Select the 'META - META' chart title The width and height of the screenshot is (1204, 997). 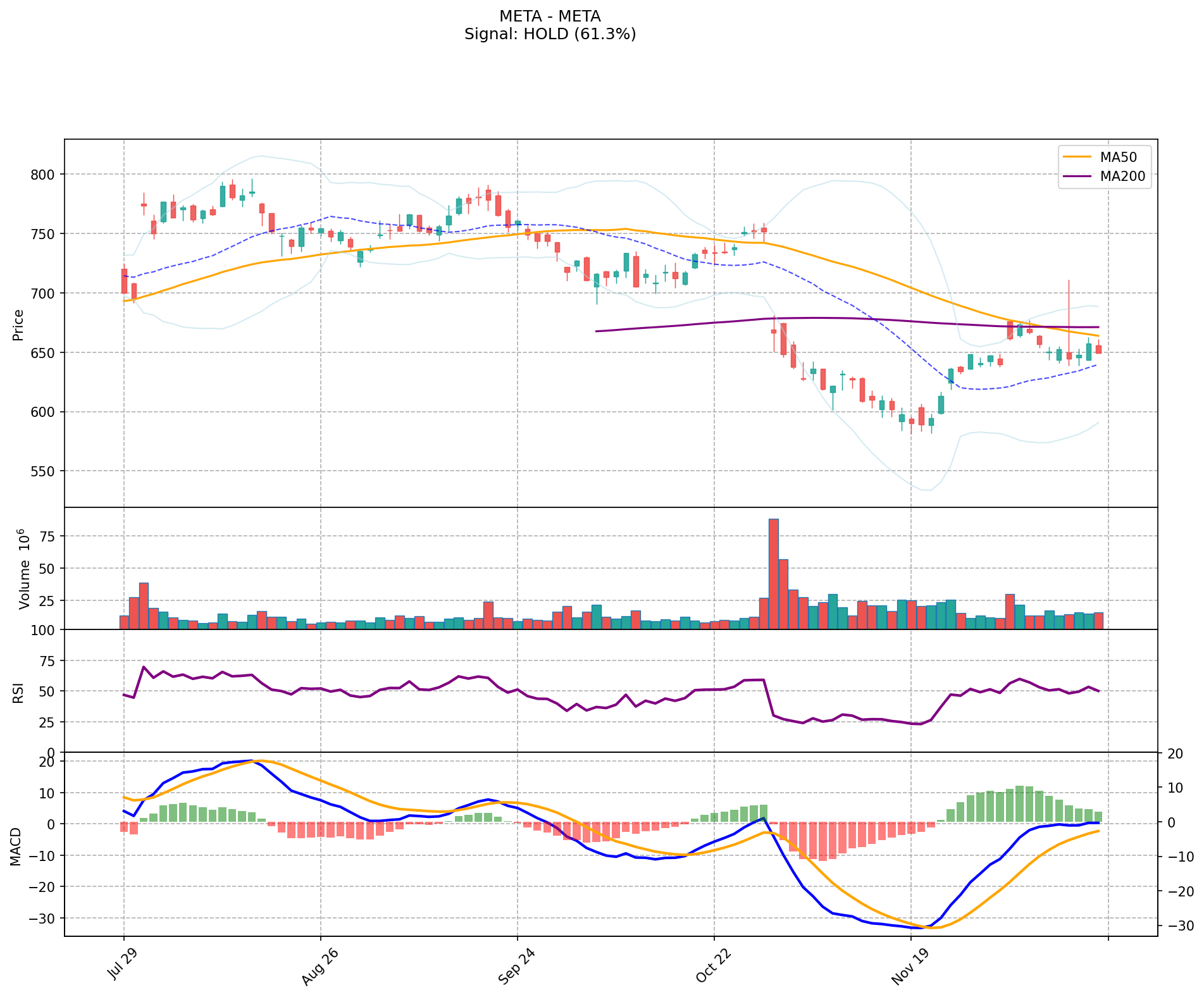pos(550,16)
